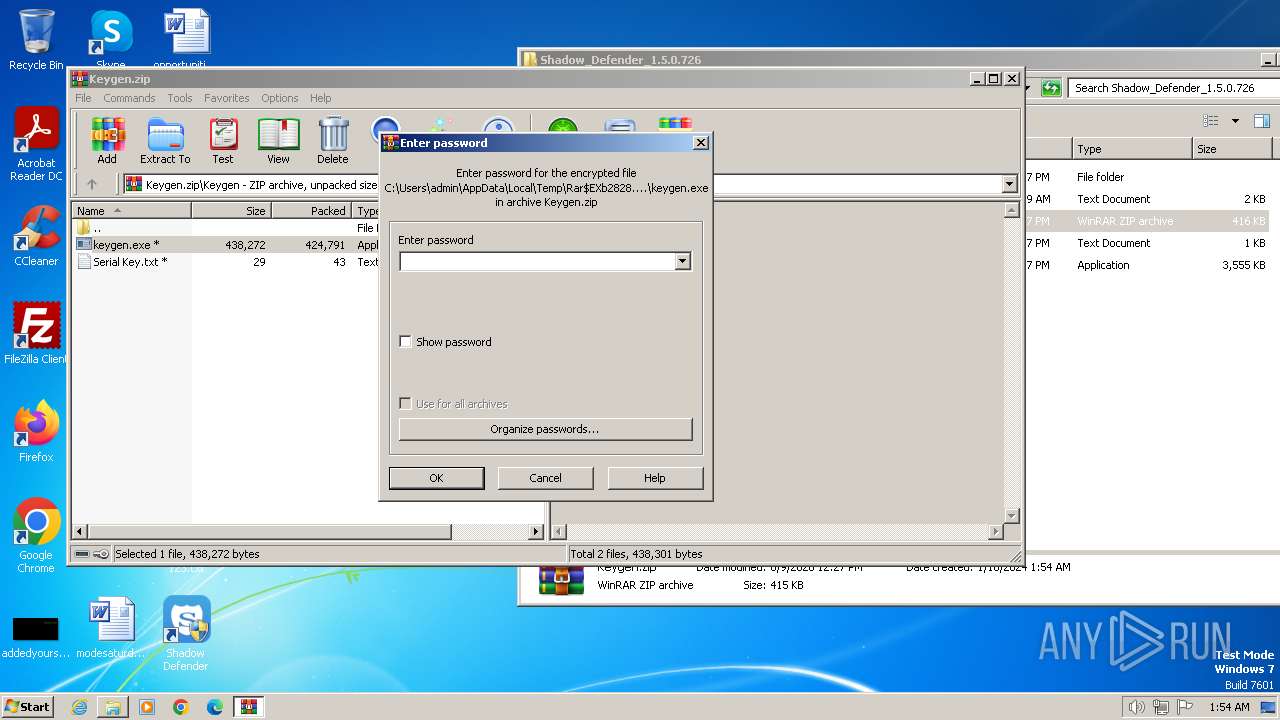
Task: Cancel the password dialog
Action: 545,478
